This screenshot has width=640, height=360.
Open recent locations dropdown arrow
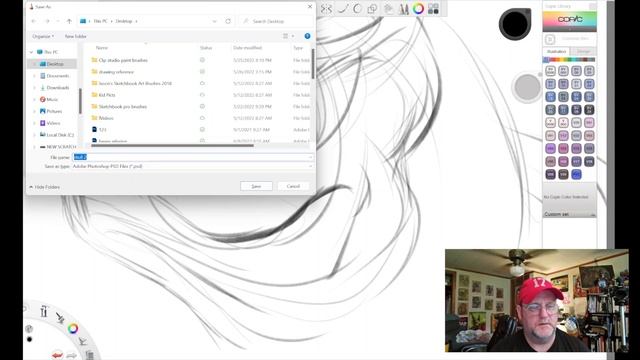tap(58, 21)
